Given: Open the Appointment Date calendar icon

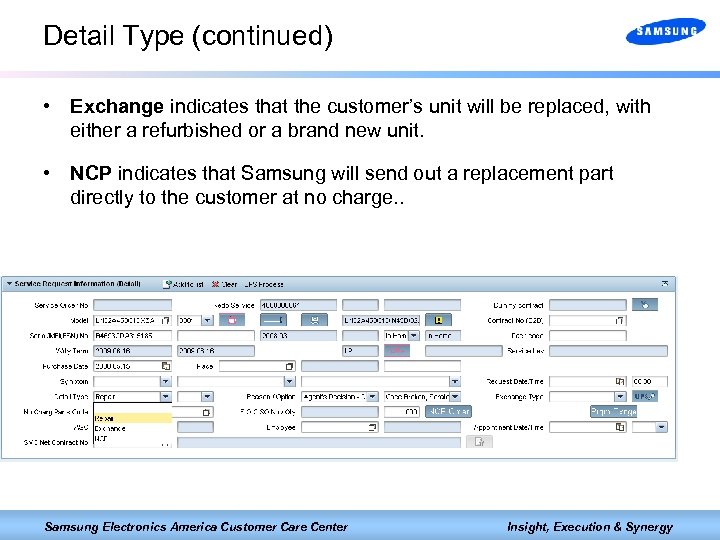Looking at the screenshot, I should [620, 427].
